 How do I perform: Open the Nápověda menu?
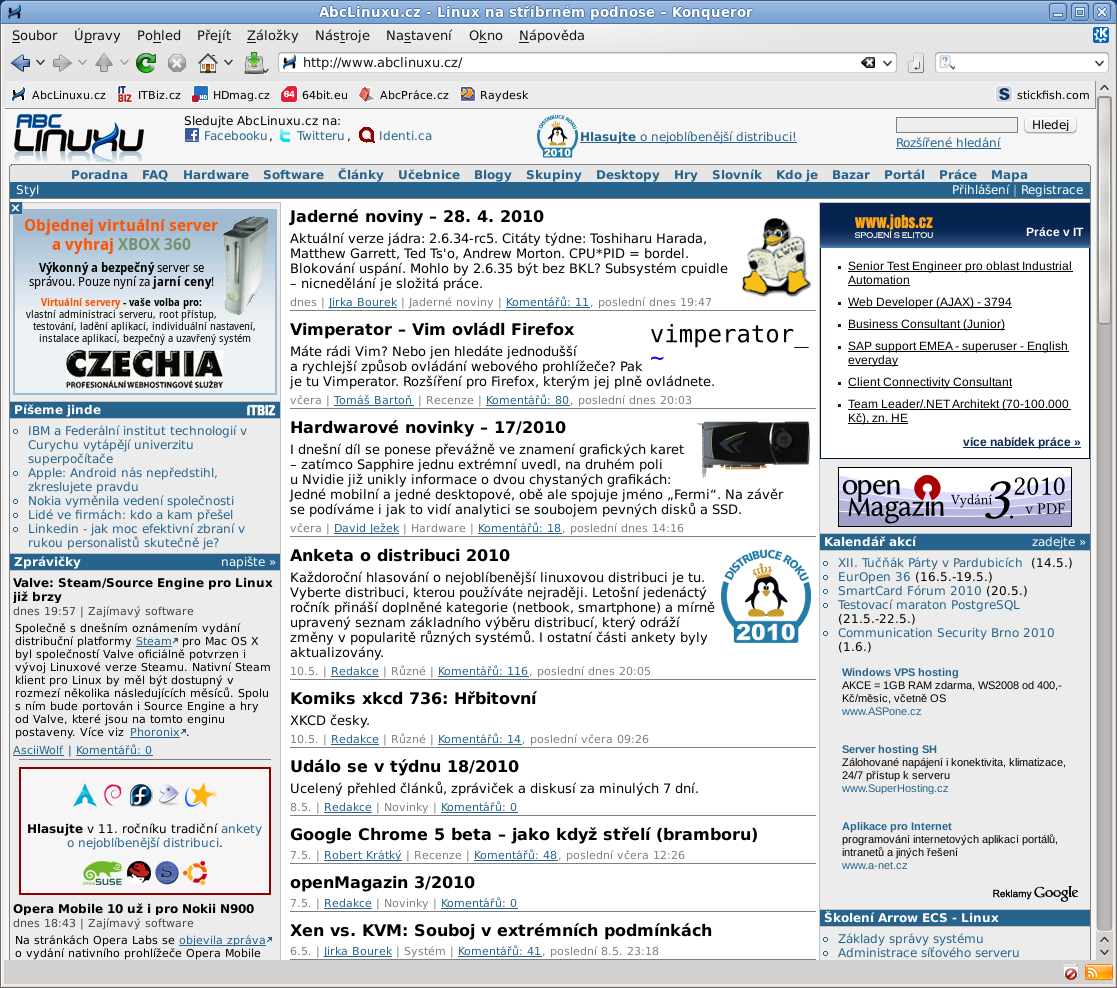(551, 36)
